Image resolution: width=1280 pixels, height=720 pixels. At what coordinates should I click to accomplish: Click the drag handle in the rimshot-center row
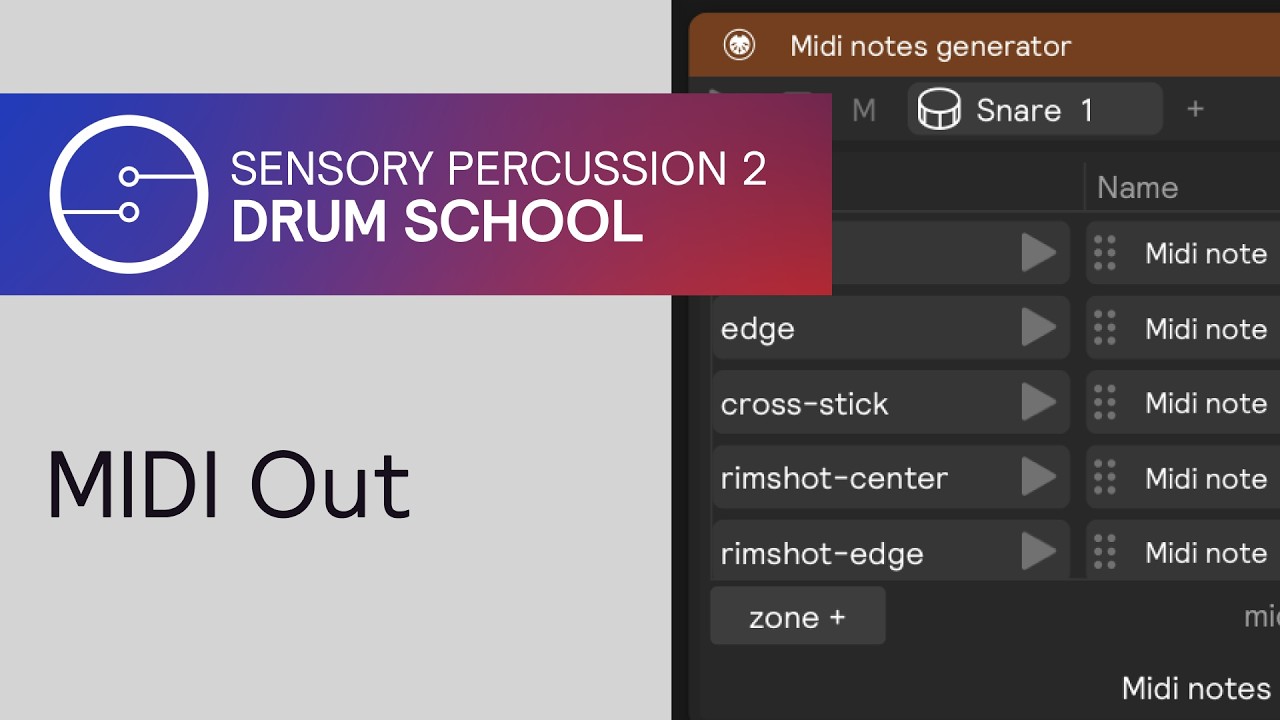pos(1105,478)
